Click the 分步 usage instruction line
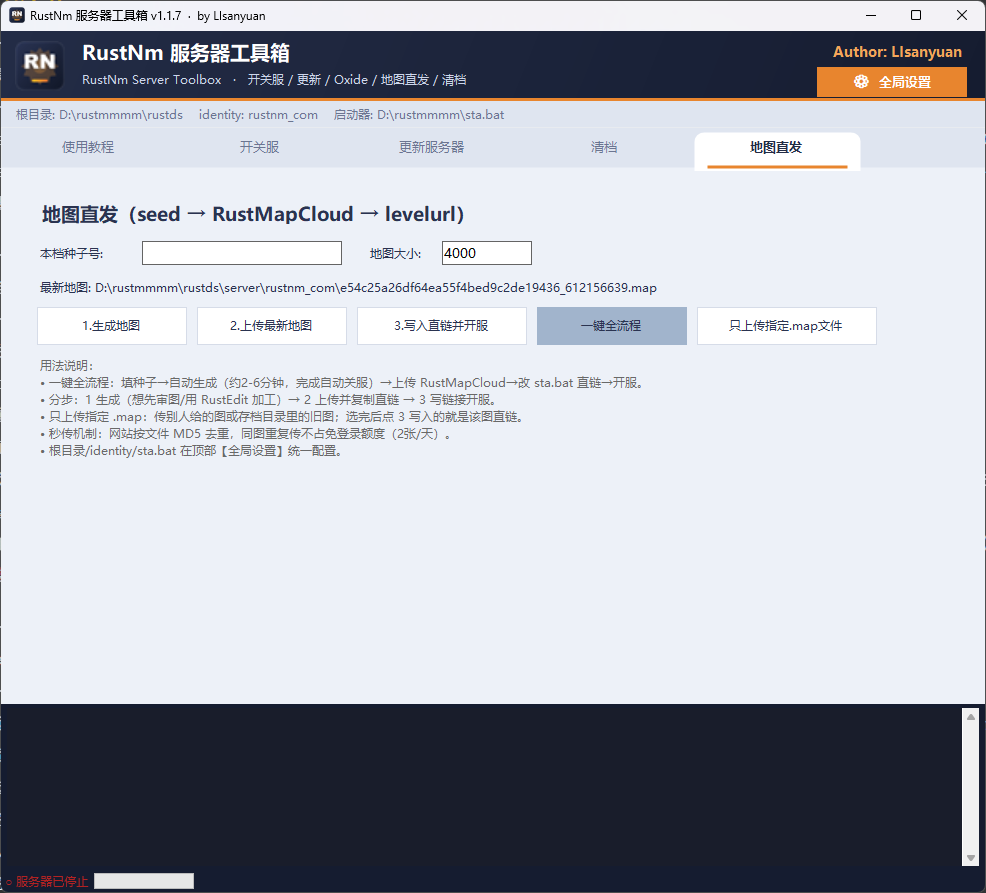This screenshot has height=893, width=986. tap(269, 399)
